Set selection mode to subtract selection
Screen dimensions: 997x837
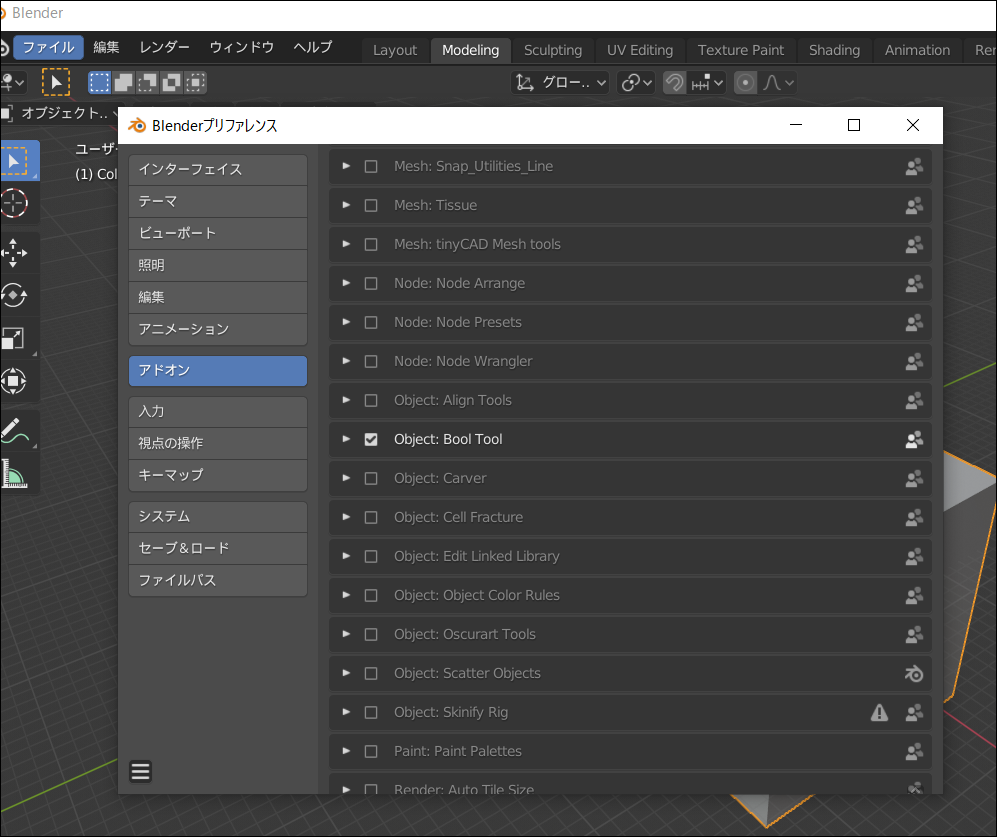pos(148,83)
